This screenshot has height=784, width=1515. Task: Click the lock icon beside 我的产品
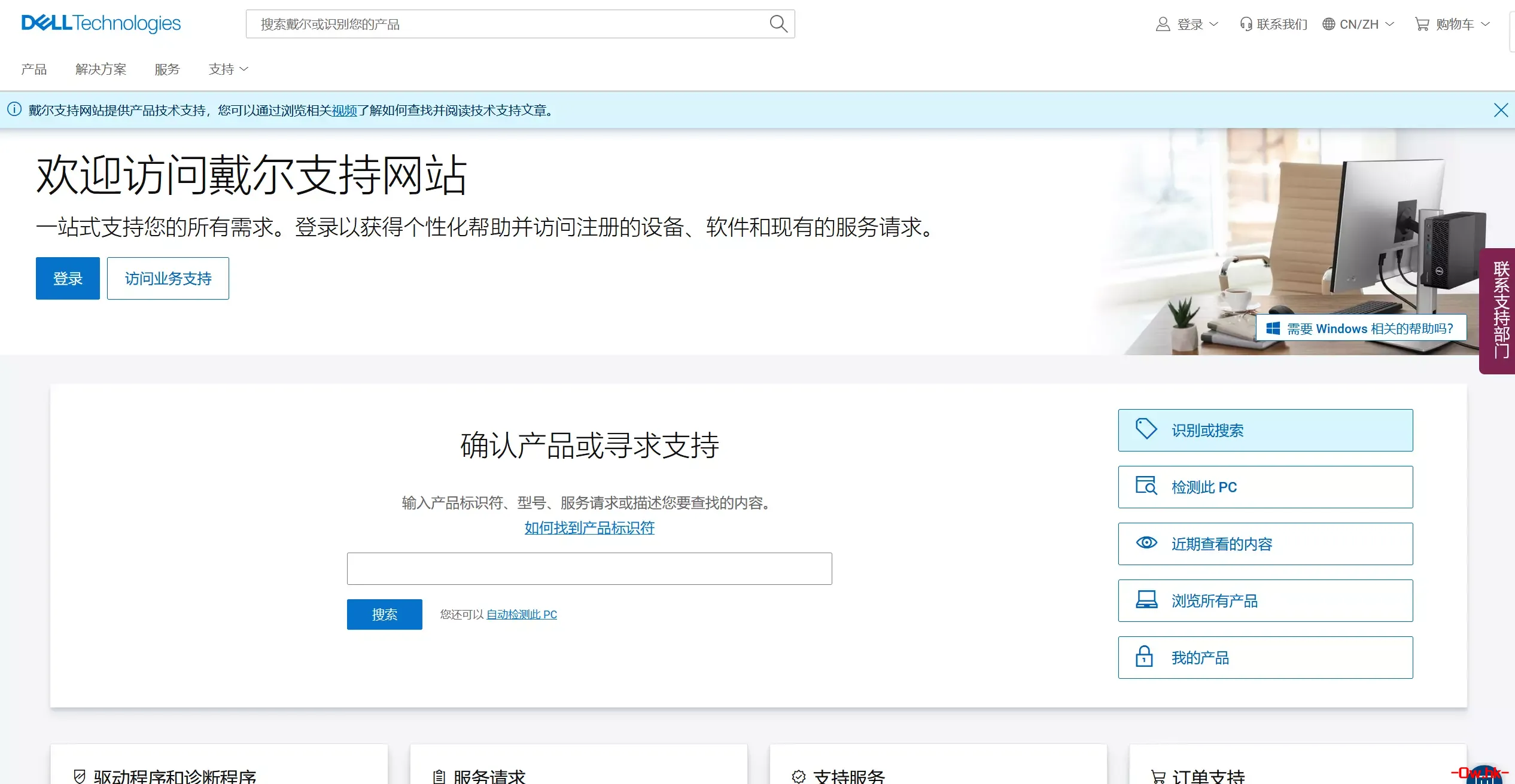pos(1145,657)
